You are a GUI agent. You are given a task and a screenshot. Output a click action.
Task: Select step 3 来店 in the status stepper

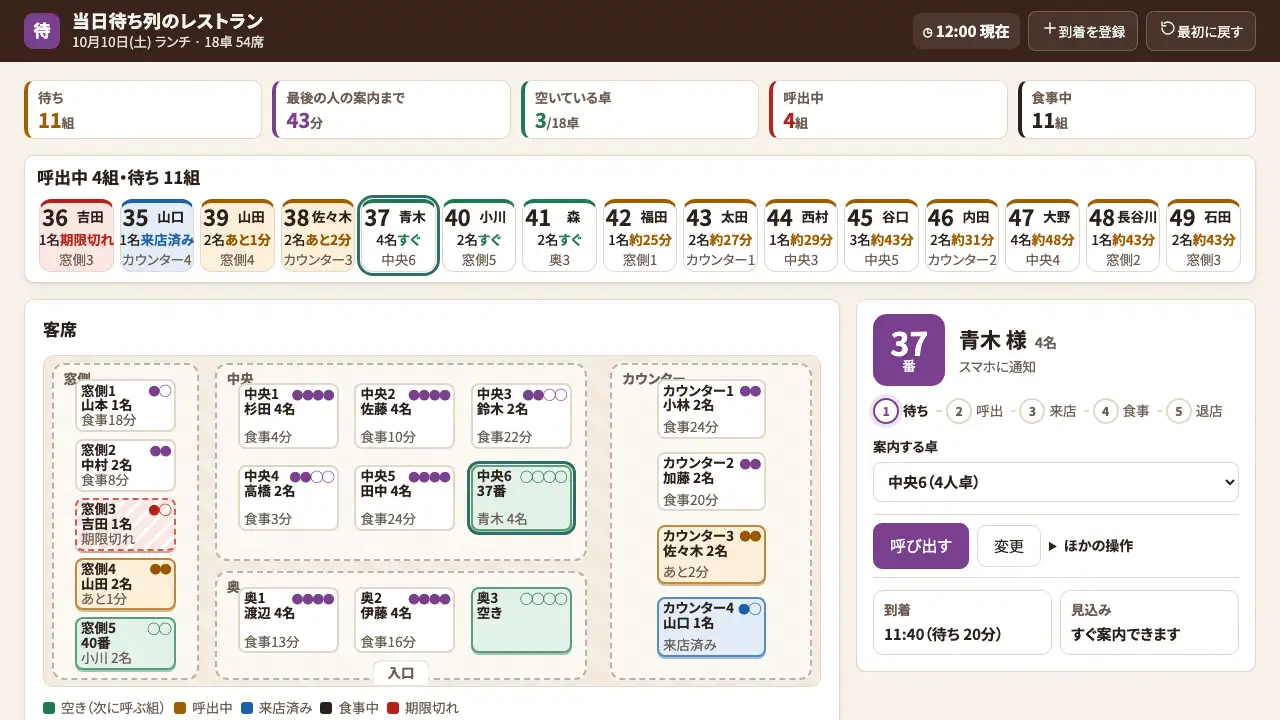point(1048,411)
